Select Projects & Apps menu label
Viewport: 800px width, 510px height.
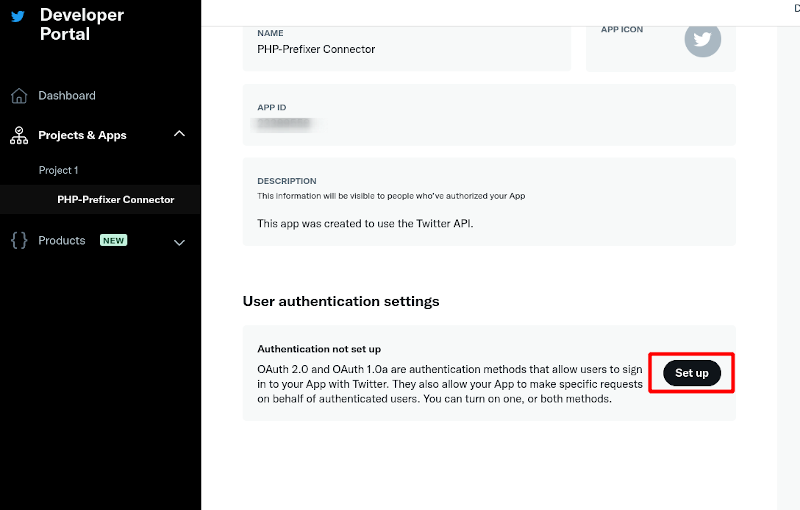coord(82,135)
